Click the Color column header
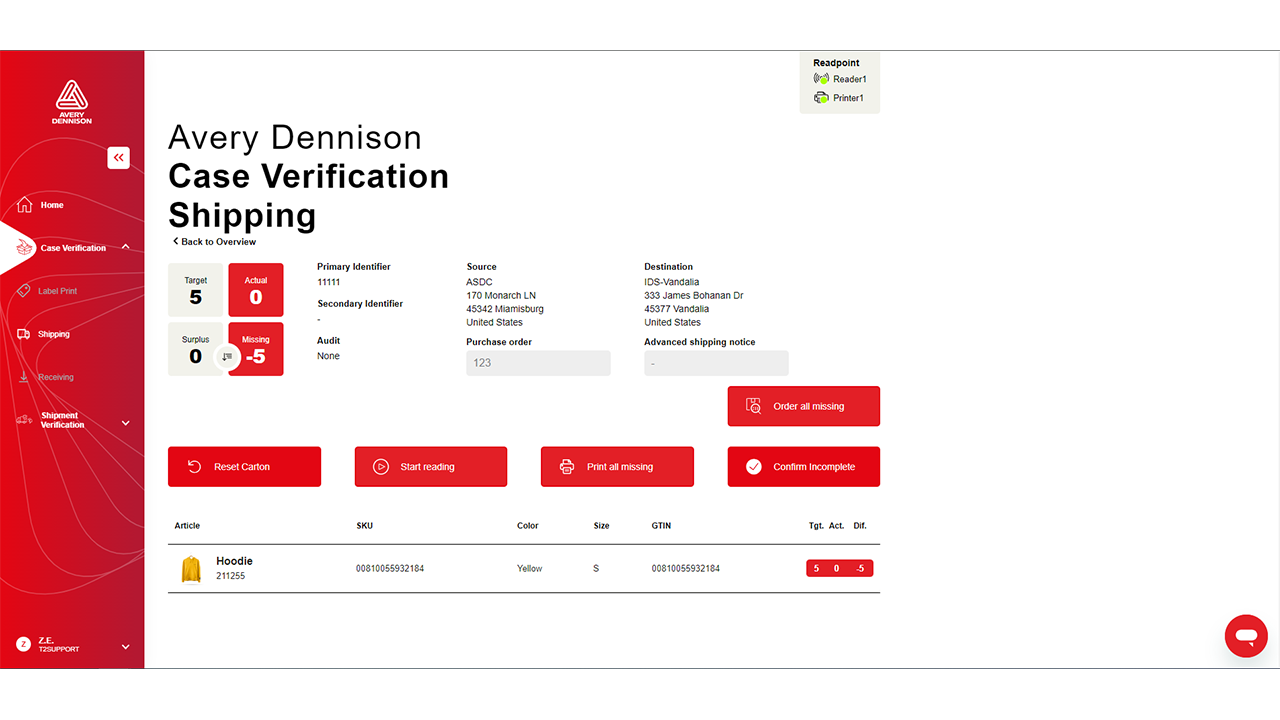Viewport: 1280px width, 720px height. 528,526
